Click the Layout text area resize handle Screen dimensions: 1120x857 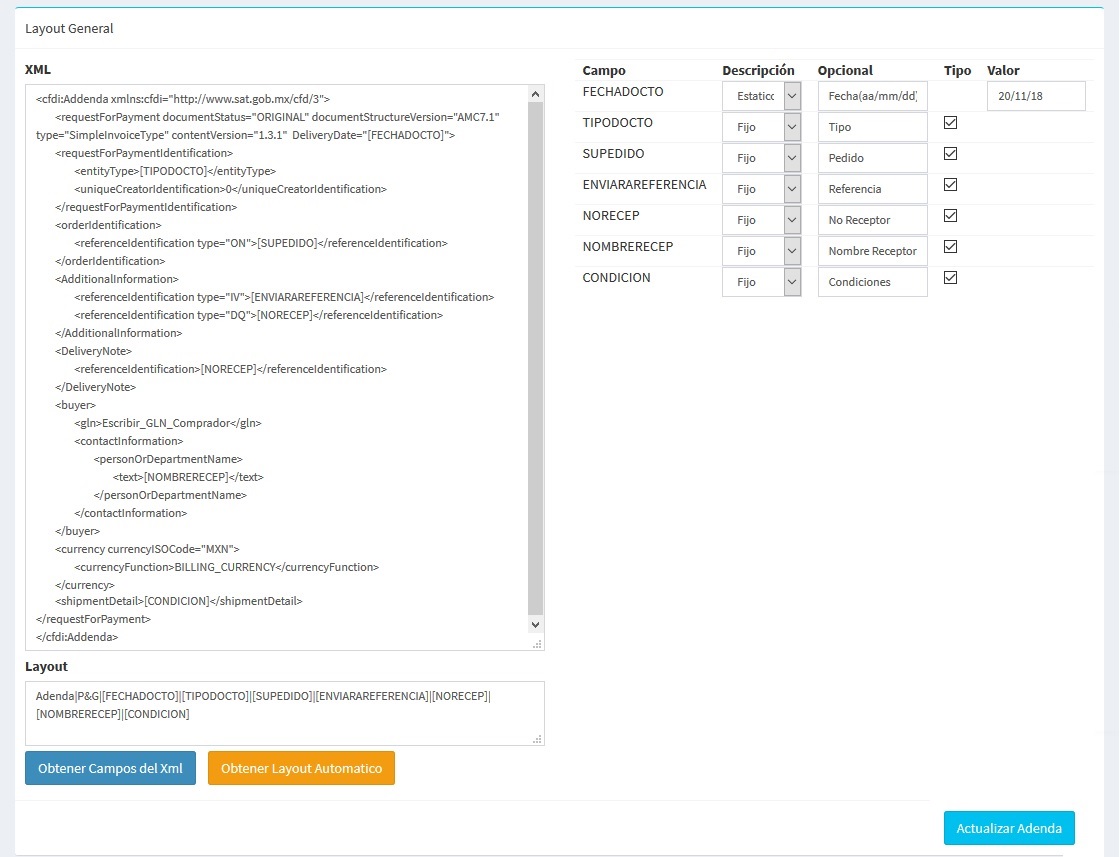pos(537,739)
